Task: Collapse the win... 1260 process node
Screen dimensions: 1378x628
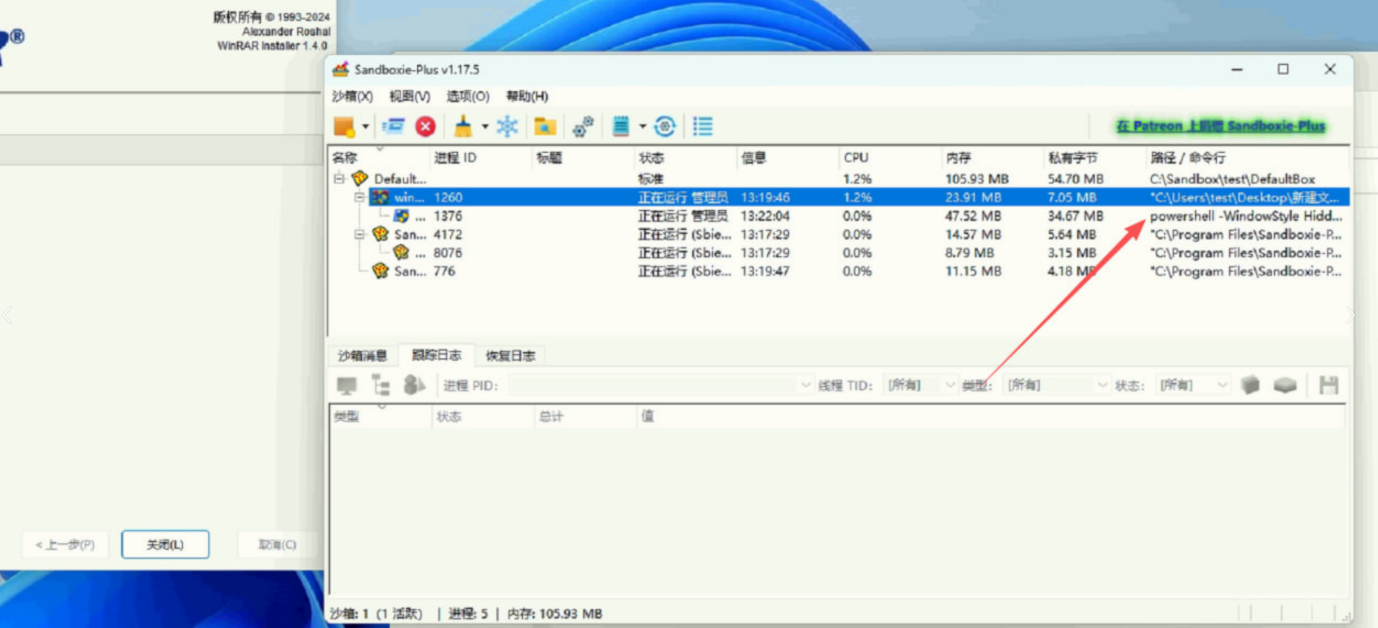Action: pyautogui.click(x=360, y=198)
